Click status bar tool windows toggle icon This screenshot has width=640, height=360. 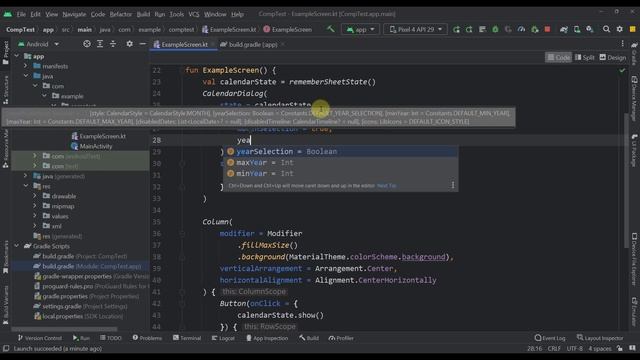coord(6,349)
